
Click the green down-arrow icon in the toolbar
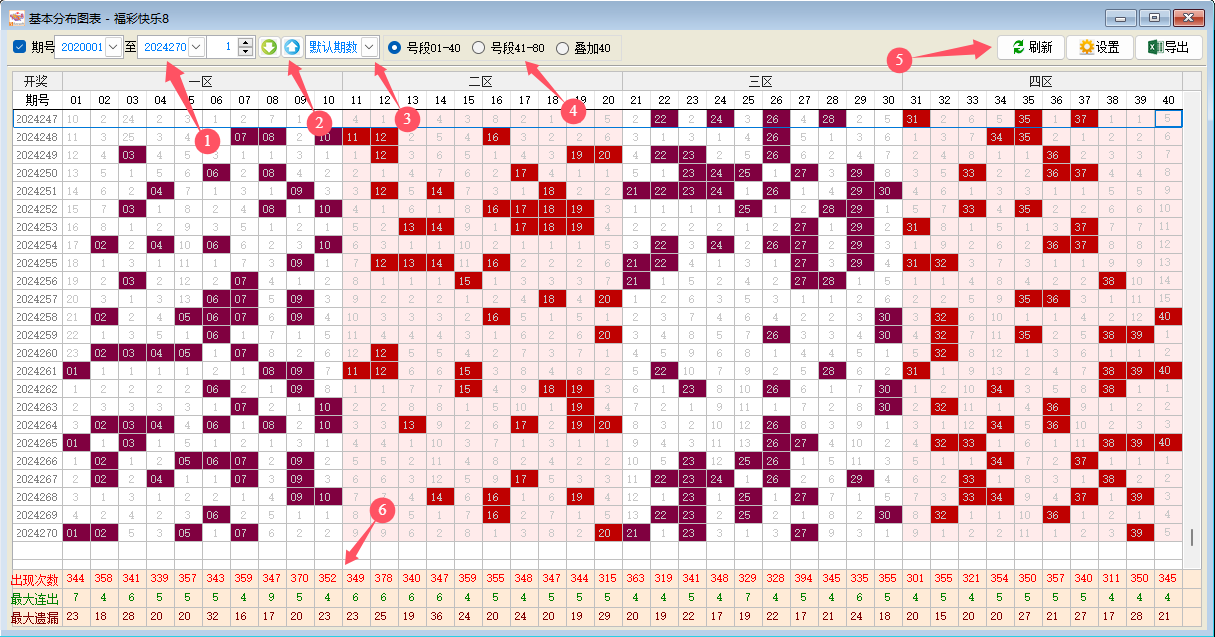(x=269, y=47)
